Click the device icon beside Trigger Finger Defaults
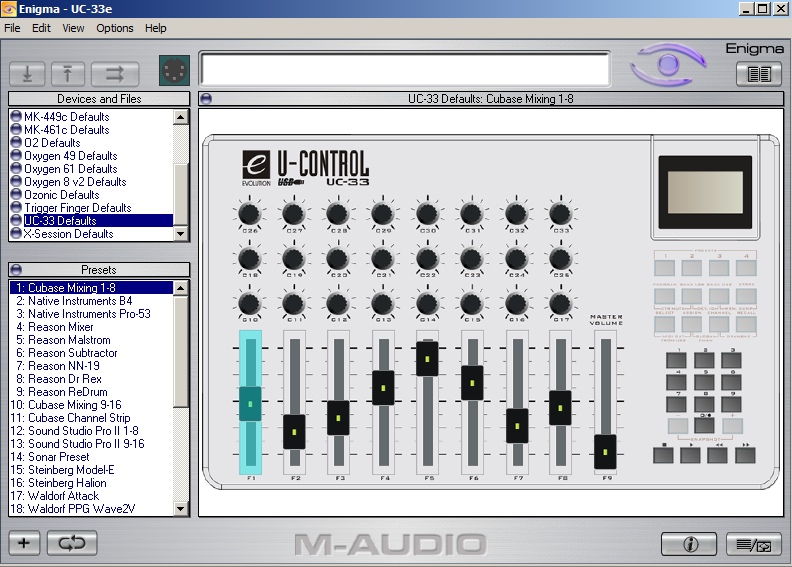Screen dimensions: 792x567 pos(16,208)
